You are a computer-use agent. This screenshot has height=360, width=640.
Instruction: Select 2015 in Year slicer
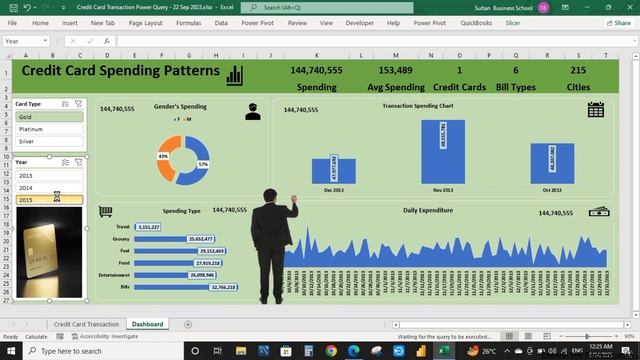tap(49, 200)
